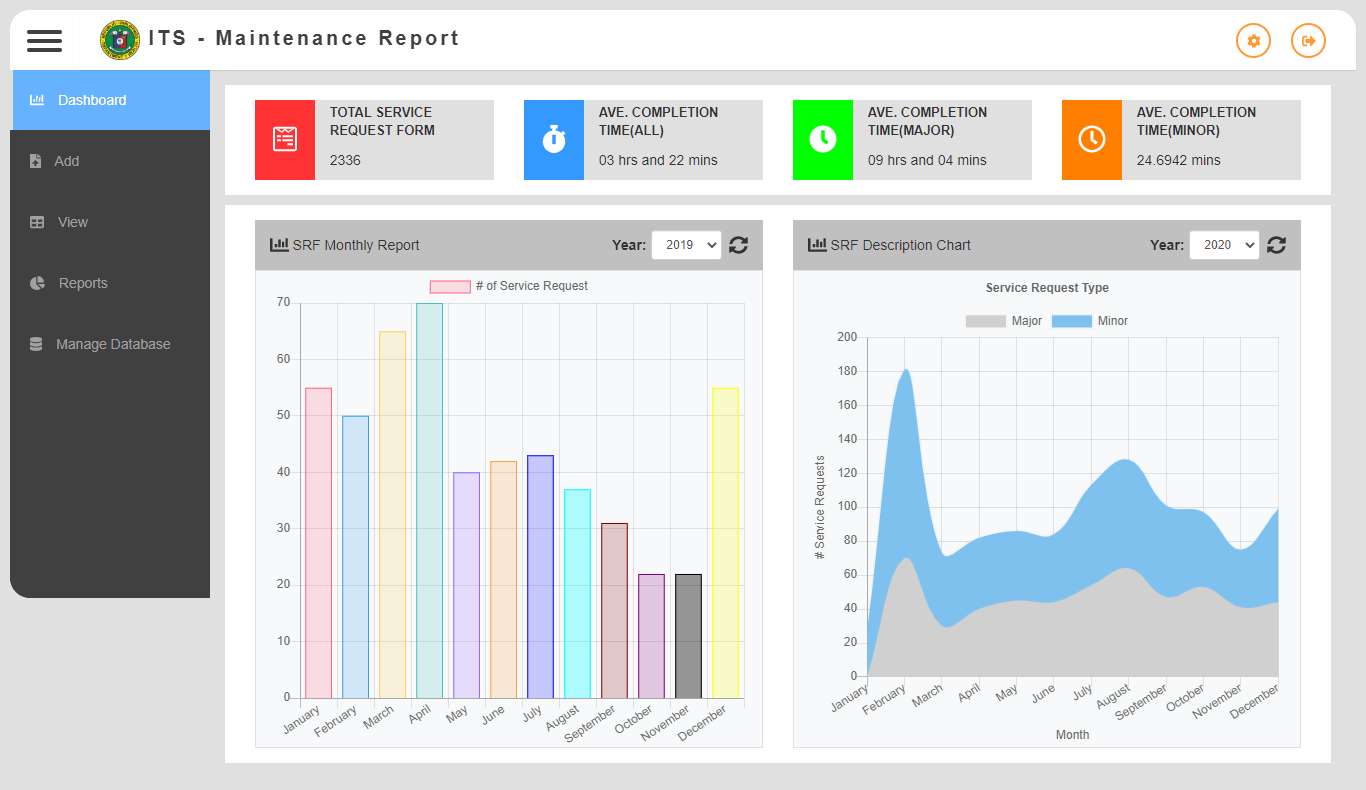Screen dimensions: 1366x790
Task: Click the April bar in monthly chart
Action: pos(429,500)
